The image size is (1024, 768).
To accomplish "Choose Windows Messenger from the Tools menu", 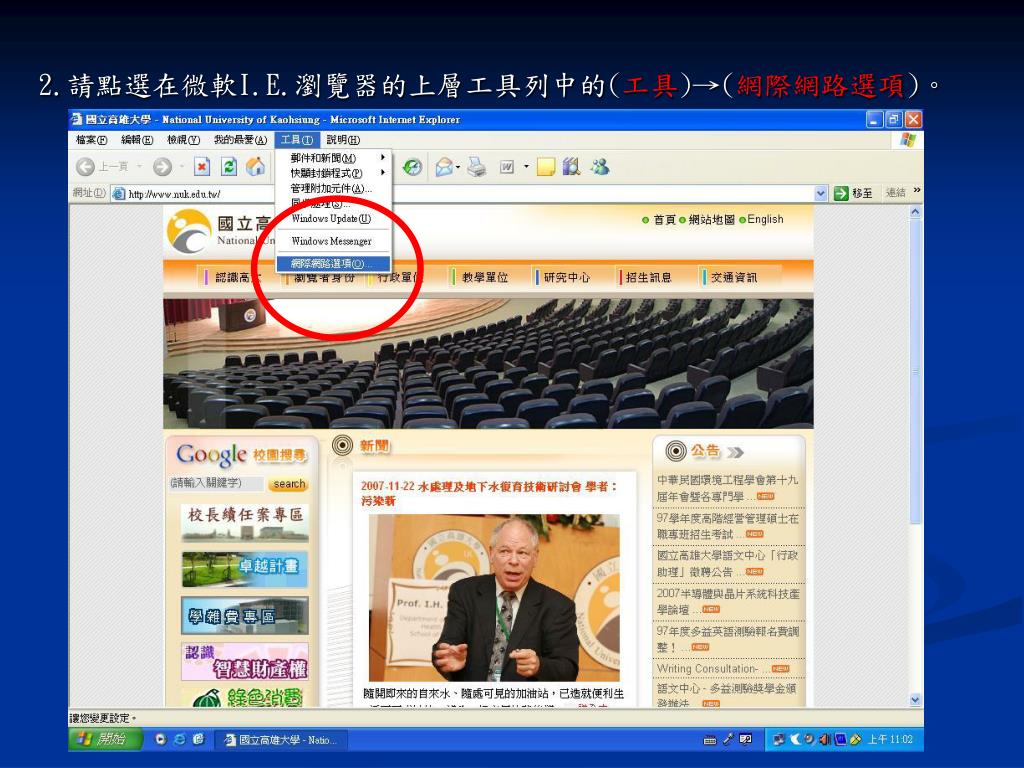I will click(x=333, y=241).
